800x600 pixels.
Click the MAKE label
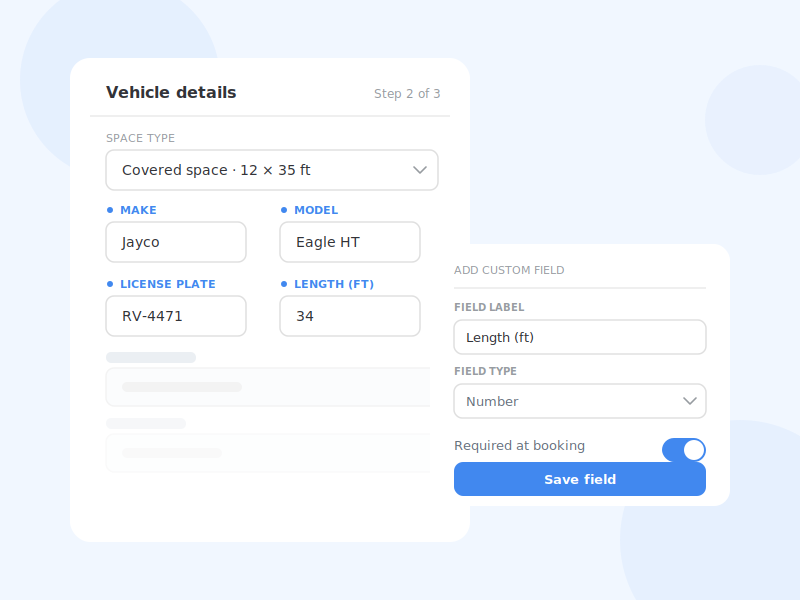point(138,210)
